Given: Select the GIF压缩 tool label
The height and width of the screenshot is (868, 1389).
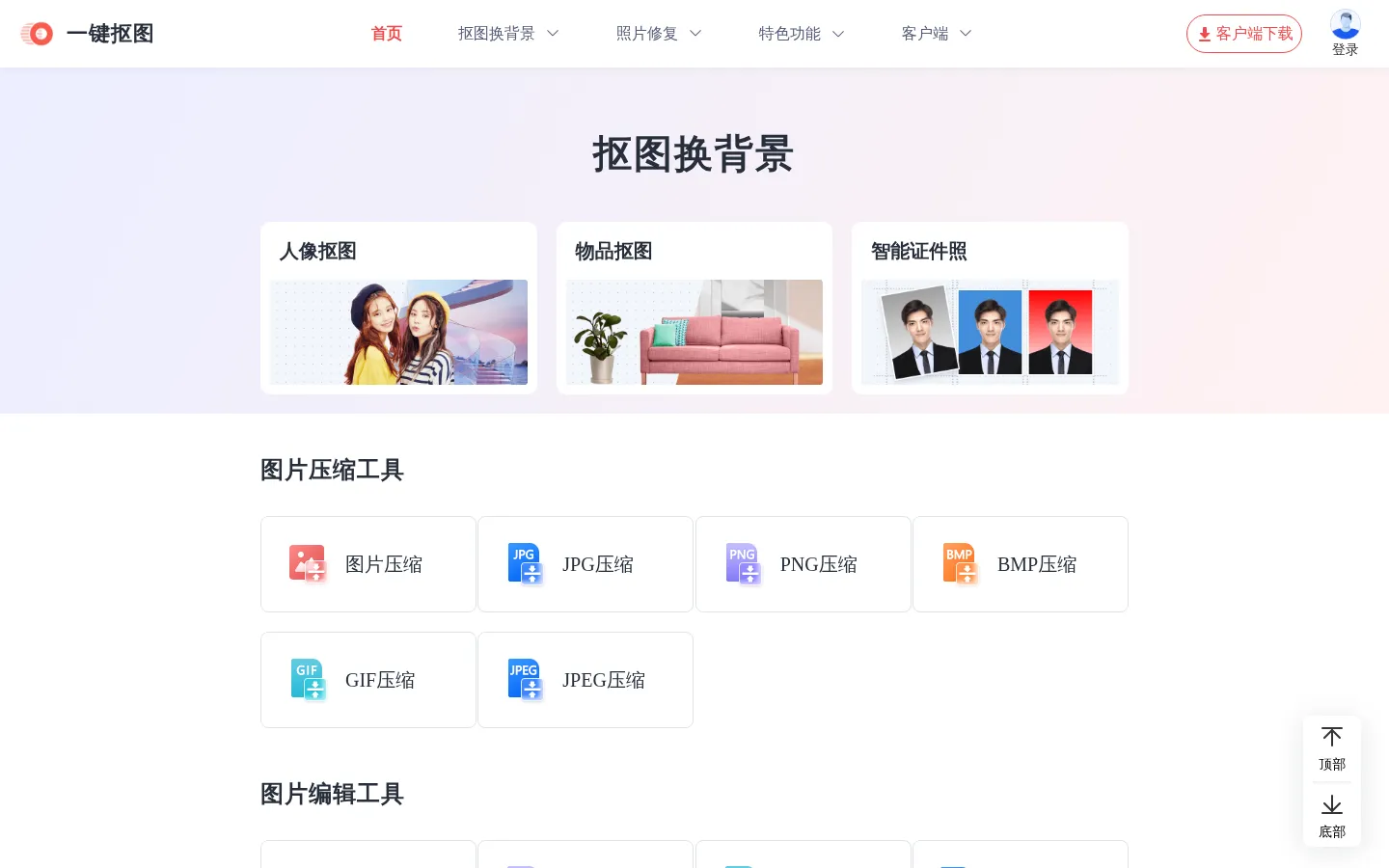Looking at the screenshot, I should click(x=380, y=680).
